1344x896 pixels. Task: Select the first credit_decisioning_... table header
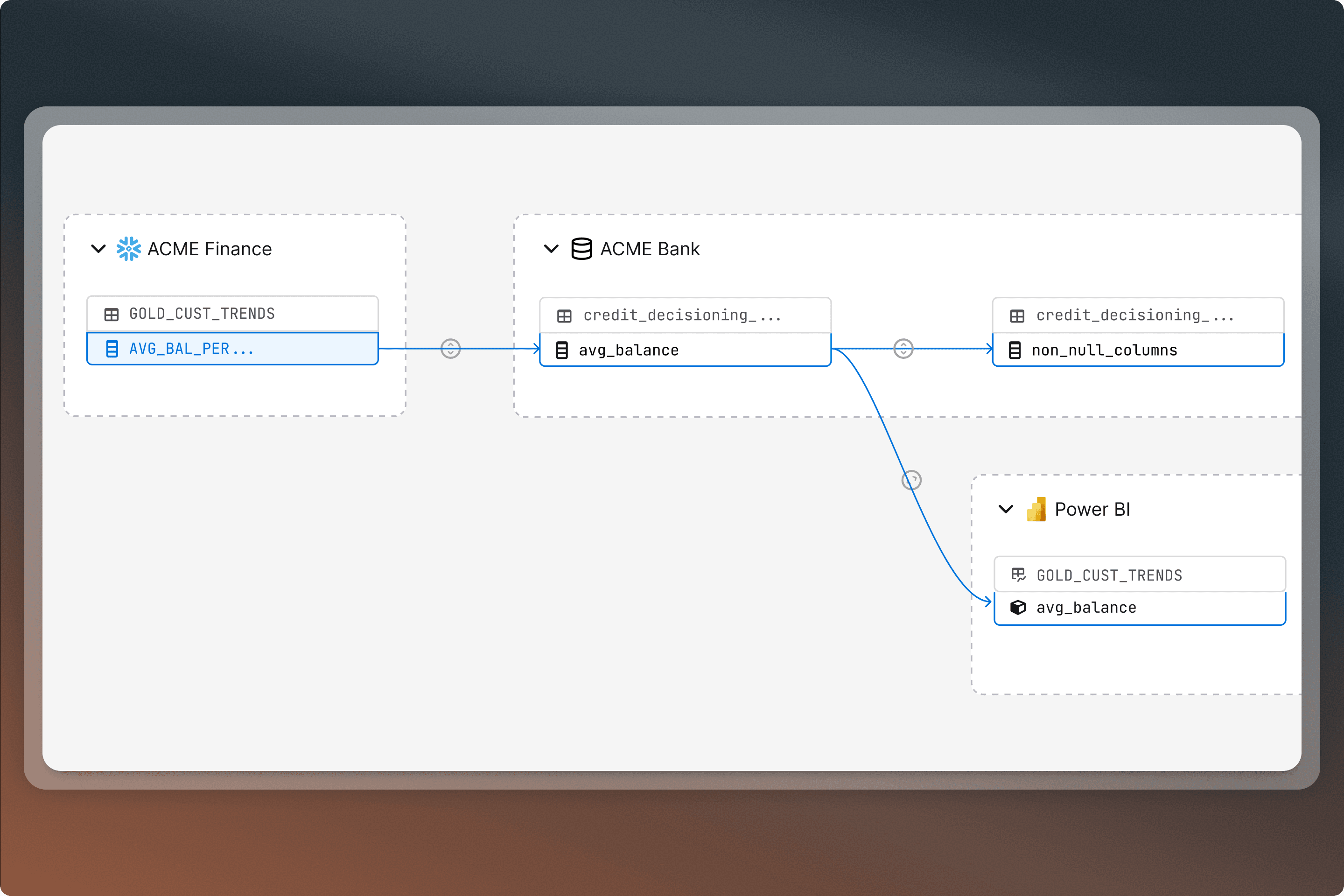pyautogui.click(x=685, y=315)
